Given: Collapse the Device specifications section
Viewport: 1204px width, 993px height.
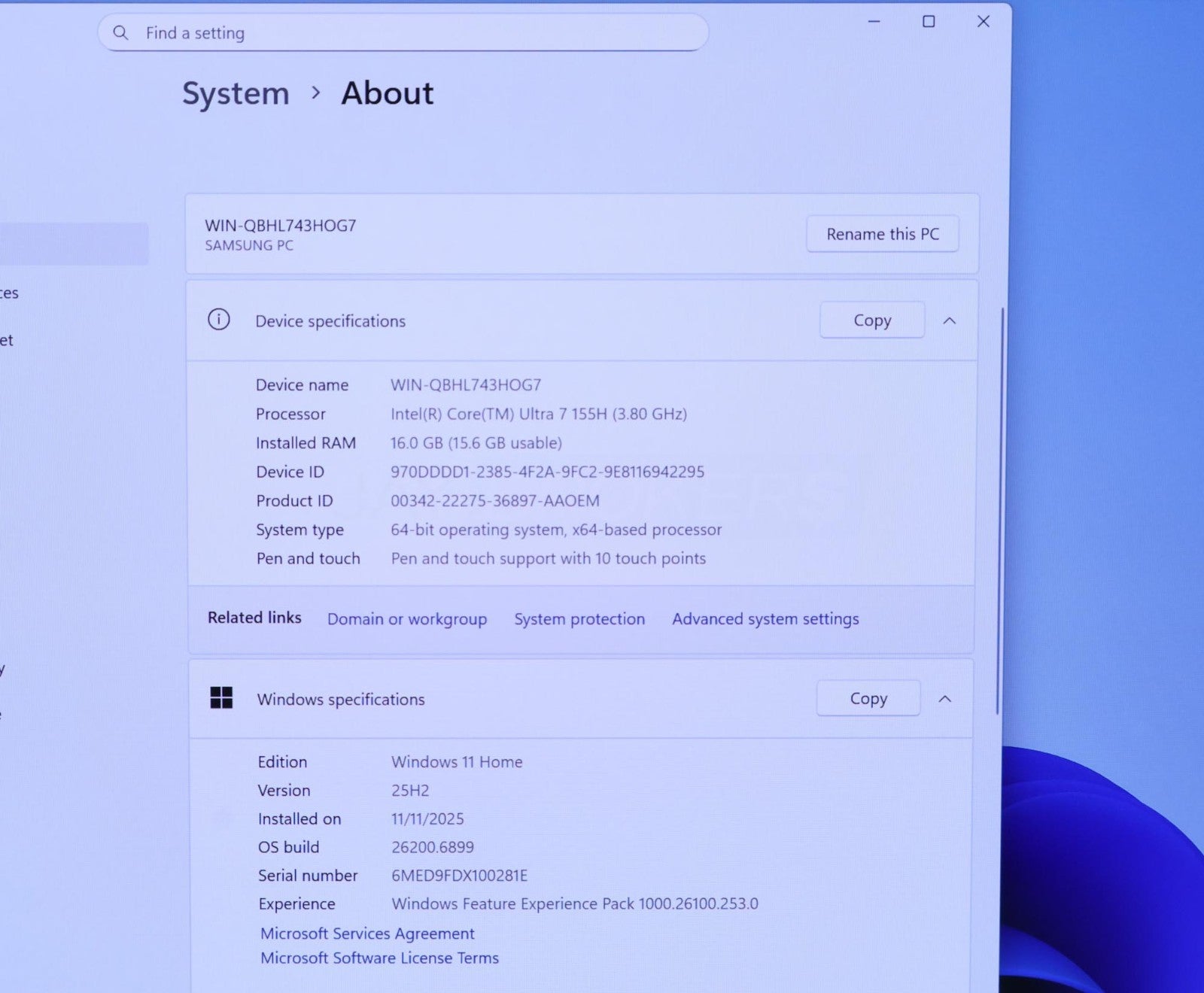Looking at the screenshot, I should [950, 321].
